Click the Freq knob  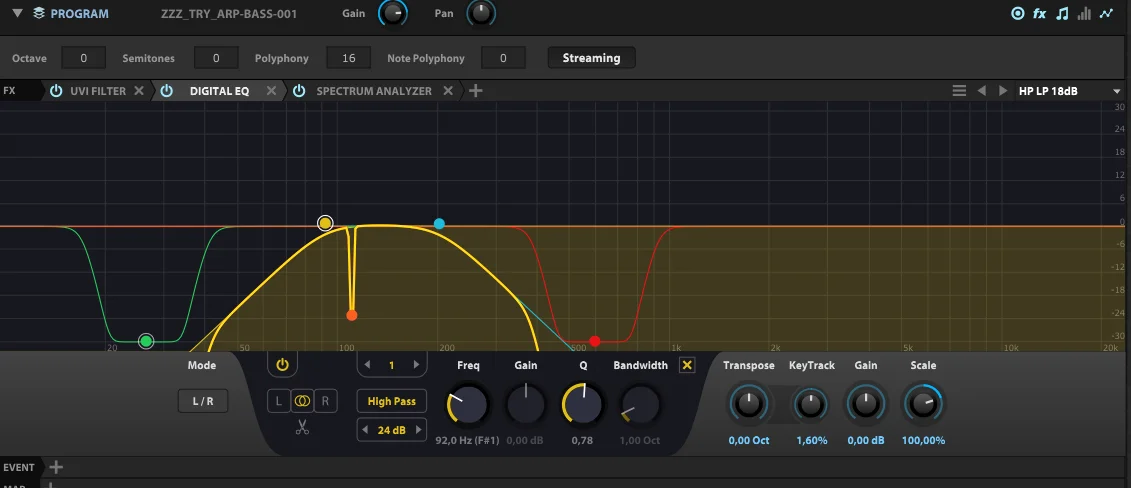click(468, 404)
